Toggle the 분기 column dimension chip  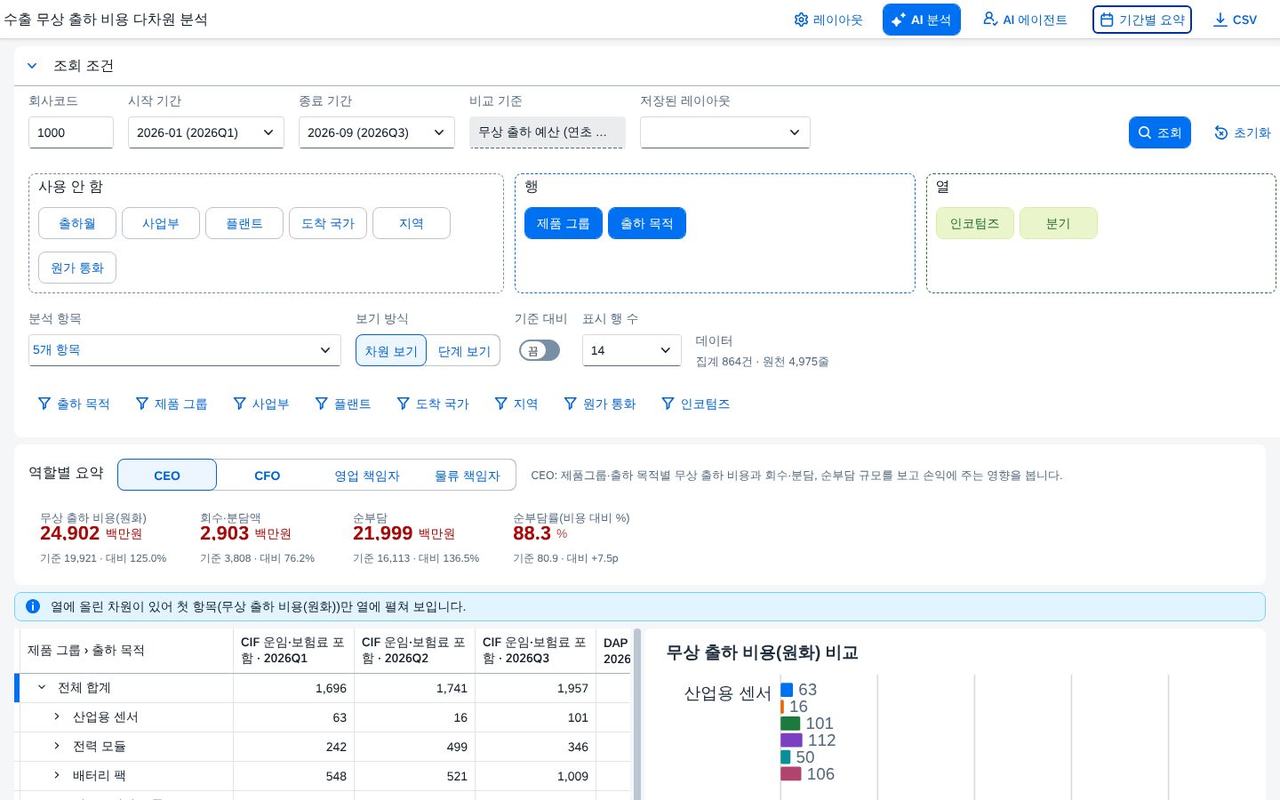[x=1058, y=223]
